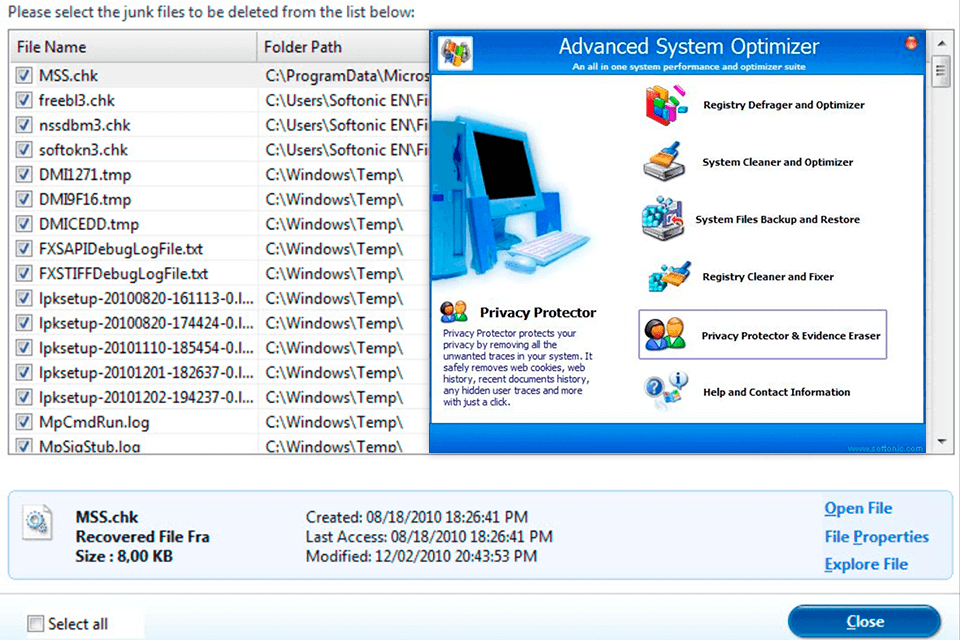Uncheck the lpksetup-20100820-161113 checkbox
This screenshot has width=960, height=640.
pyautogui.click(x=24, y=298)
